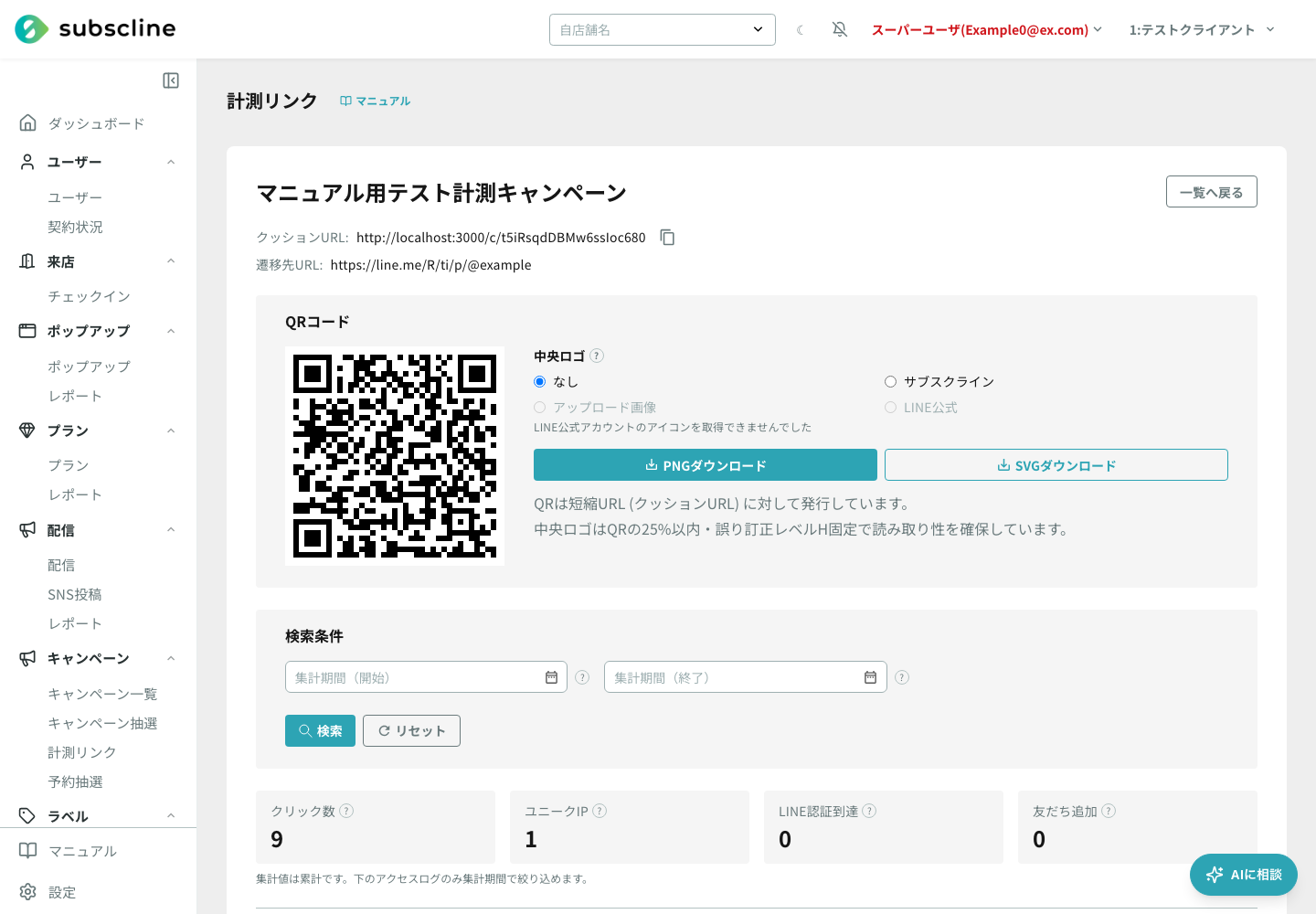Image resolution: width=1316 pixels, height=914 pixels.
Task: Collapse the 配信 section chevron
Action: click(171, 530)
